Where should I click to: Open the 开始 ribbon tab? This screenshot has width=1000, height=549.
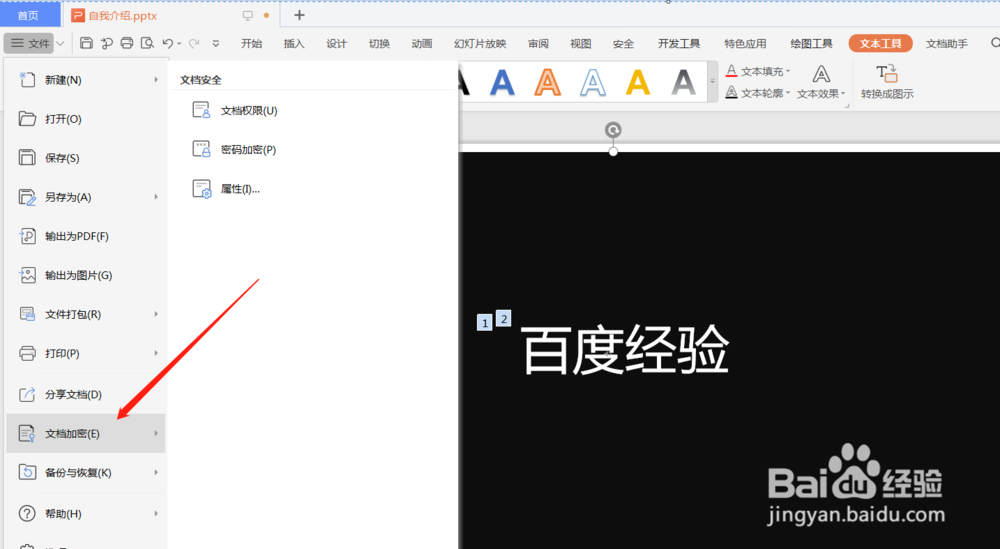pyautogui.click(x=251, y=43)
